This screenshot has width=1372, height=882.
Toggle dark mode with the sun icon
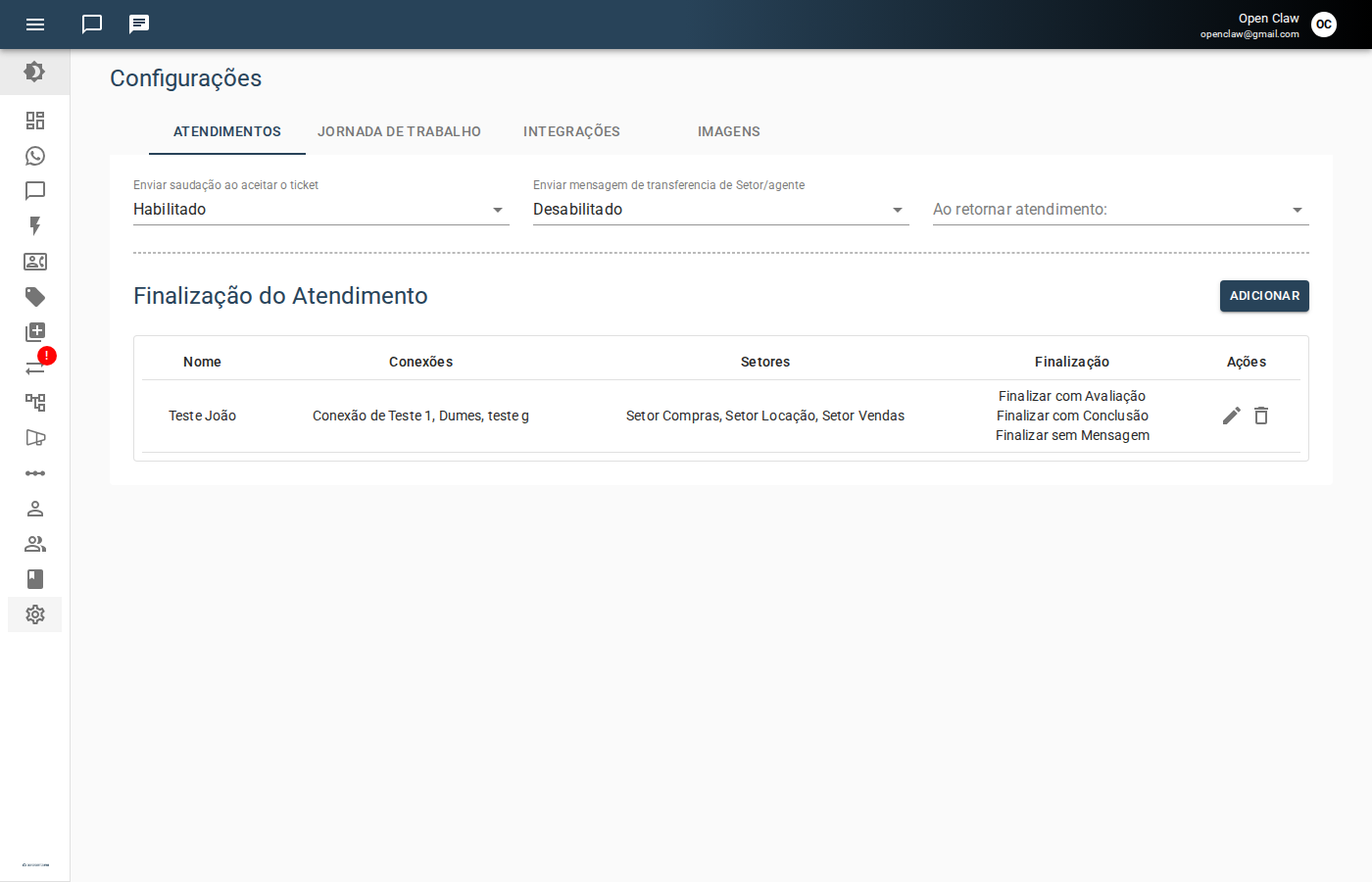pyautogui.click(x=35, y=72)
